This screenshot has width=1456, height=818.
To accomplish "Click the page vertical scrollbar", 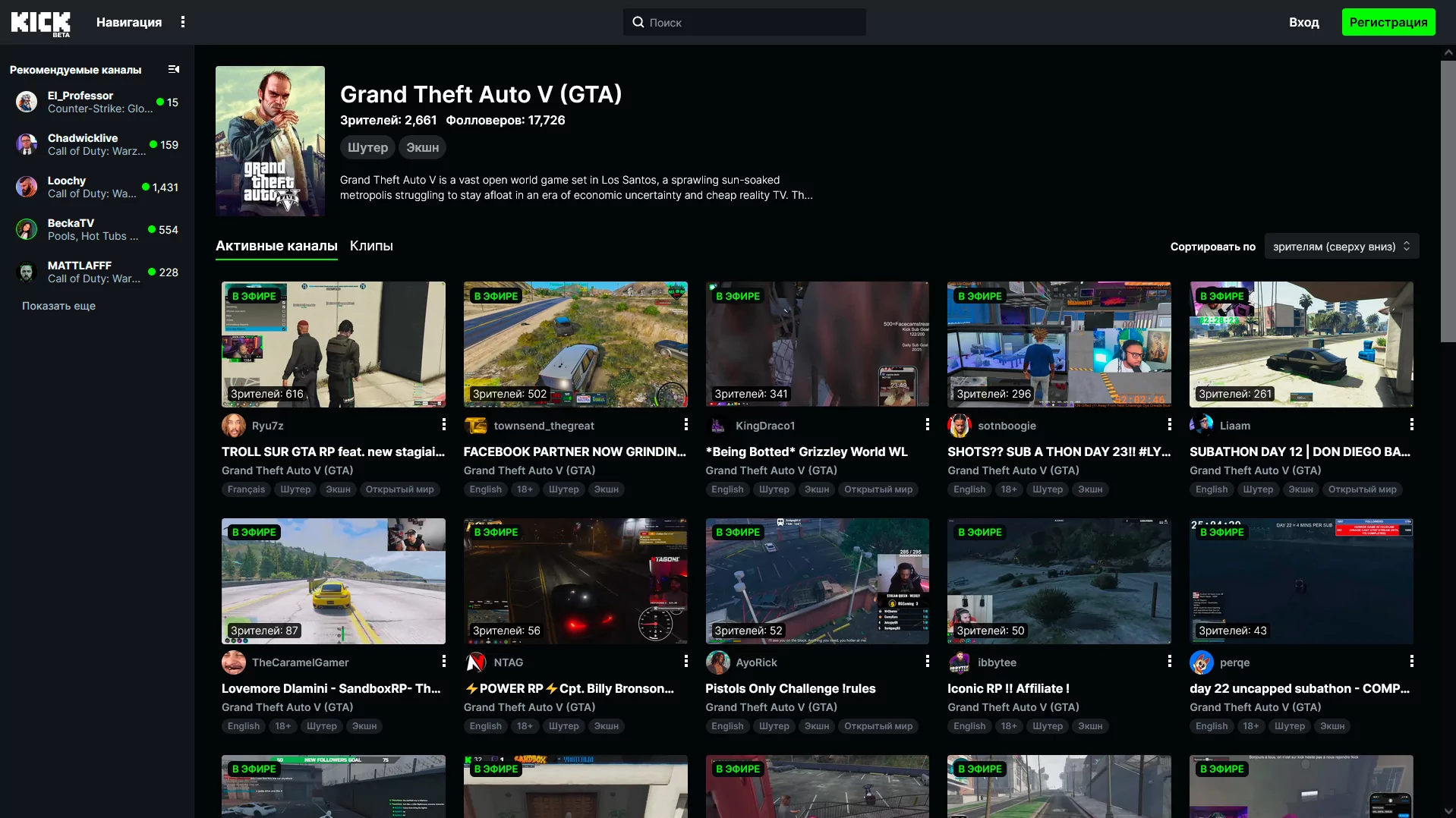I will point(1448,201).
